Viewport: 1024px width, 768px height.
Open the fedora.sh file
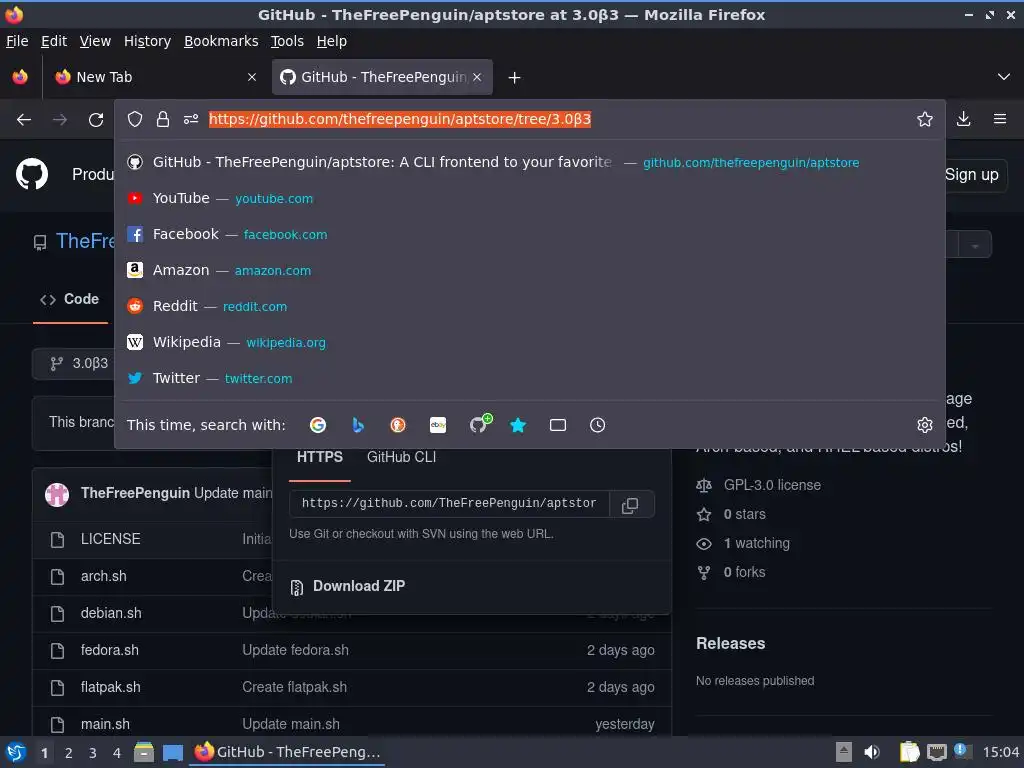pyautogui.click(x=110, y=650)
